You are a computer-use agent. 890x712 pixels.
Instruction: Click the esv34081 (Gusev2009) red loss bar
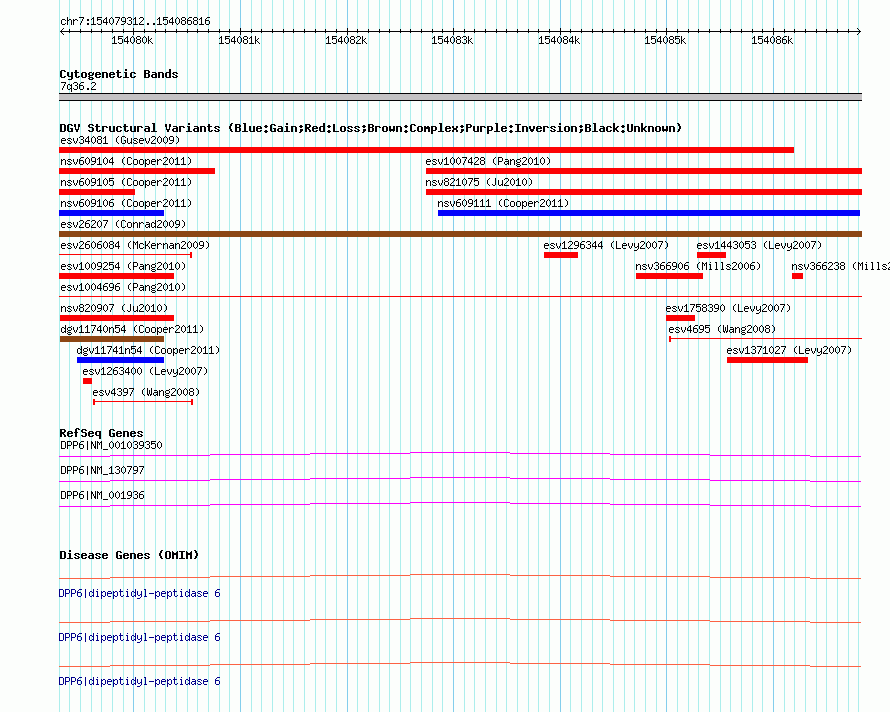(426, 150)
